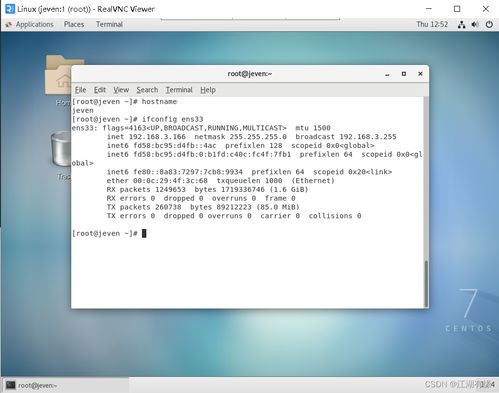This screenshot has height=393, width=499.
Task: Click the RealVNC Viewer app icon in title bar
Action: coord(10,9)
